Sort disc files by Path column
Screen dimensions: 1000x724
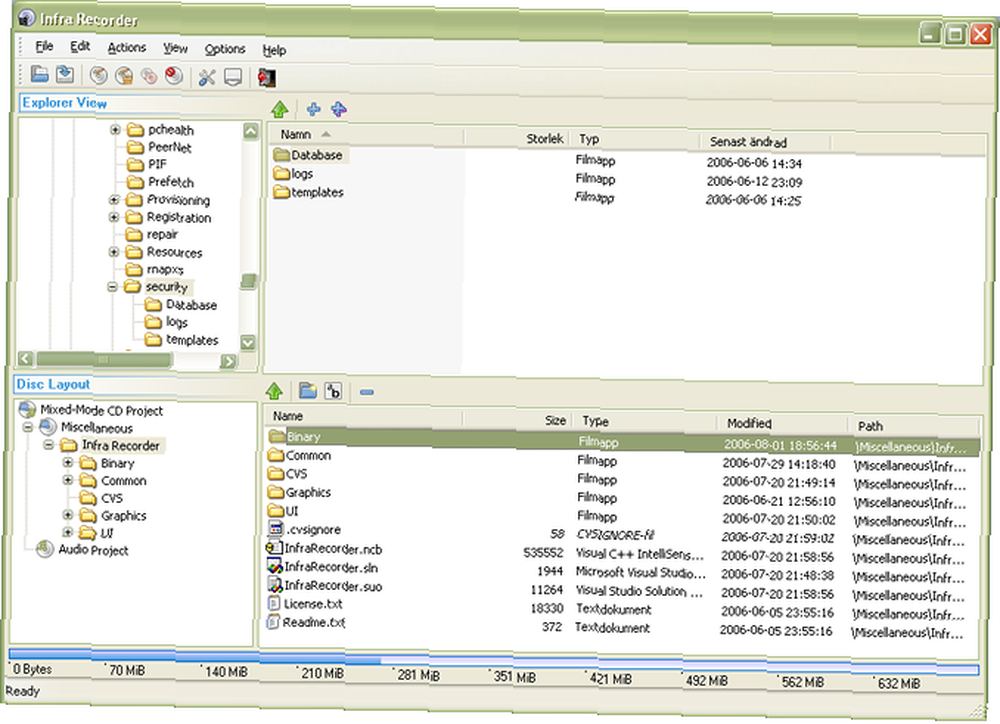[x=913, y=426]
